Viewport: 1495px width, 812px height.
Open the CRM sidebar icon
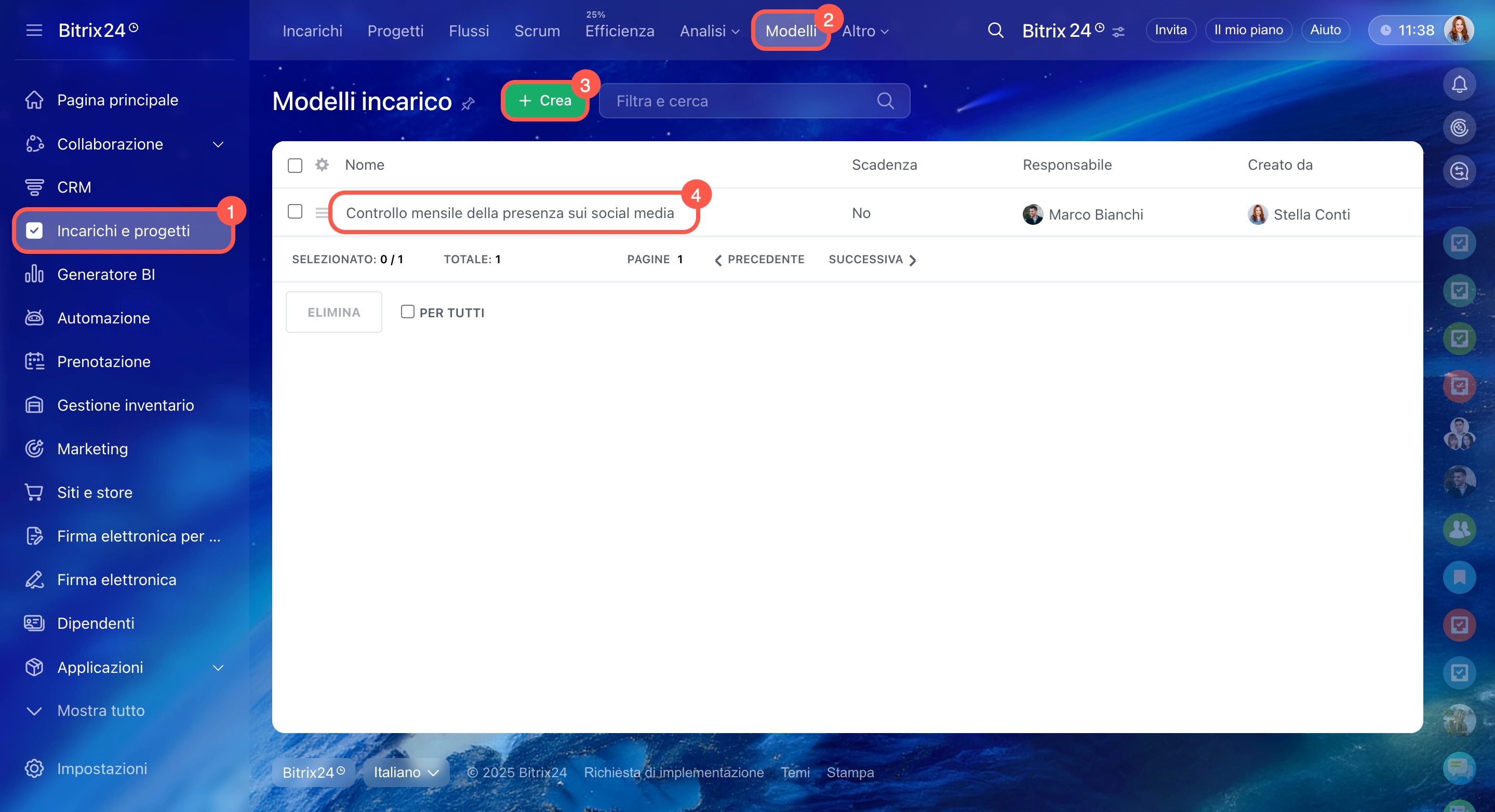(x=34, y=187)
